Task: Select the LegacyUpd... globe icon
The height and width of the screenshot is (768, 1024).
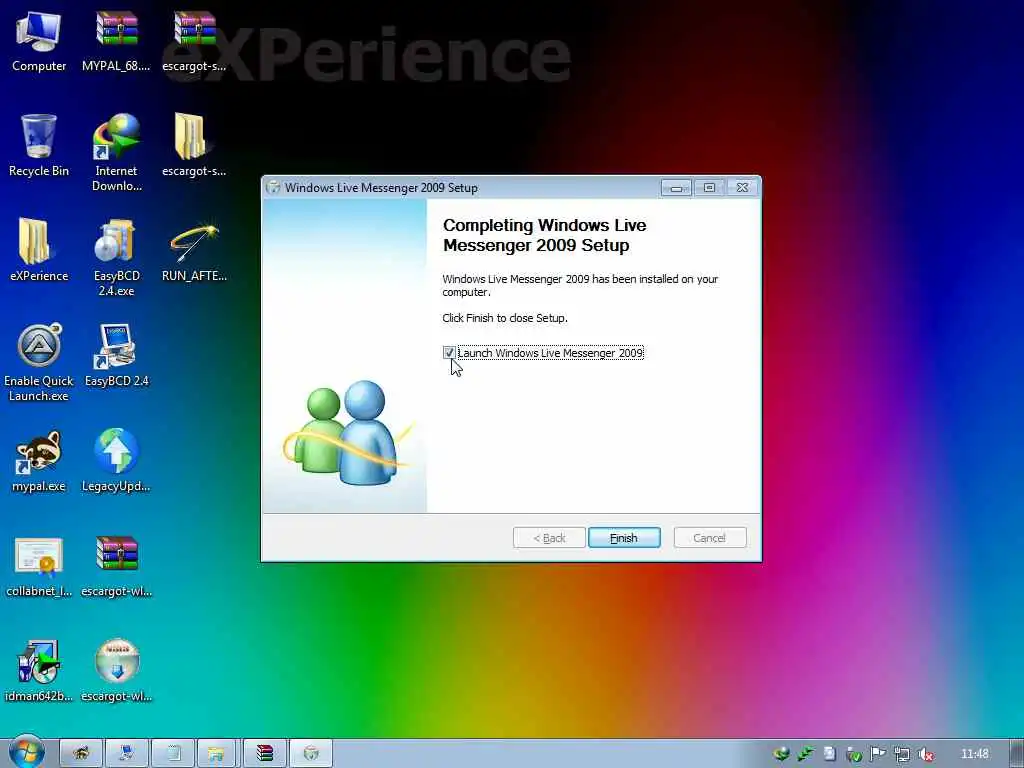Action: [x=116, y=460]
